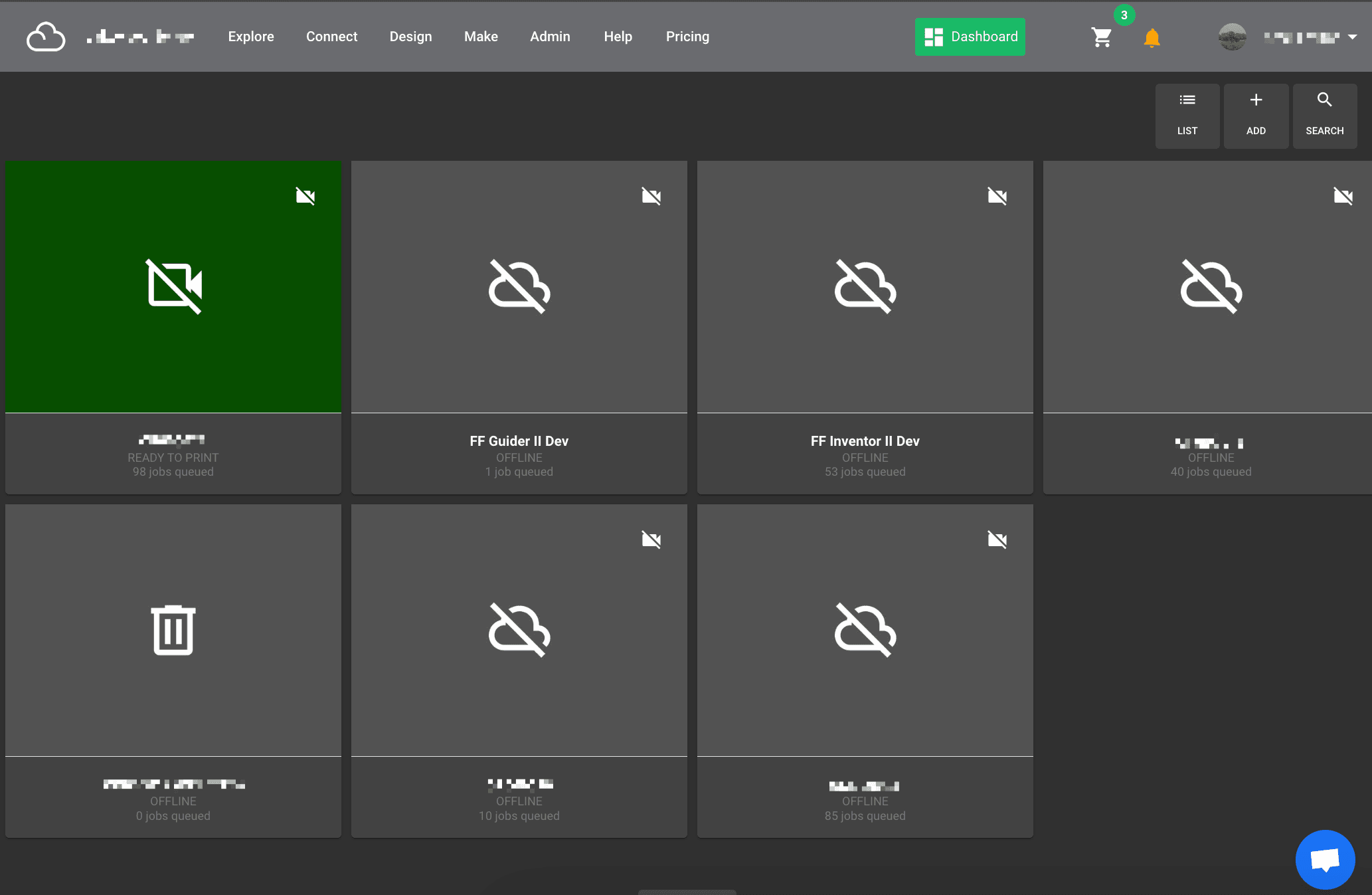
Task: Go to Explore in navigation
Action: point(251,37)
